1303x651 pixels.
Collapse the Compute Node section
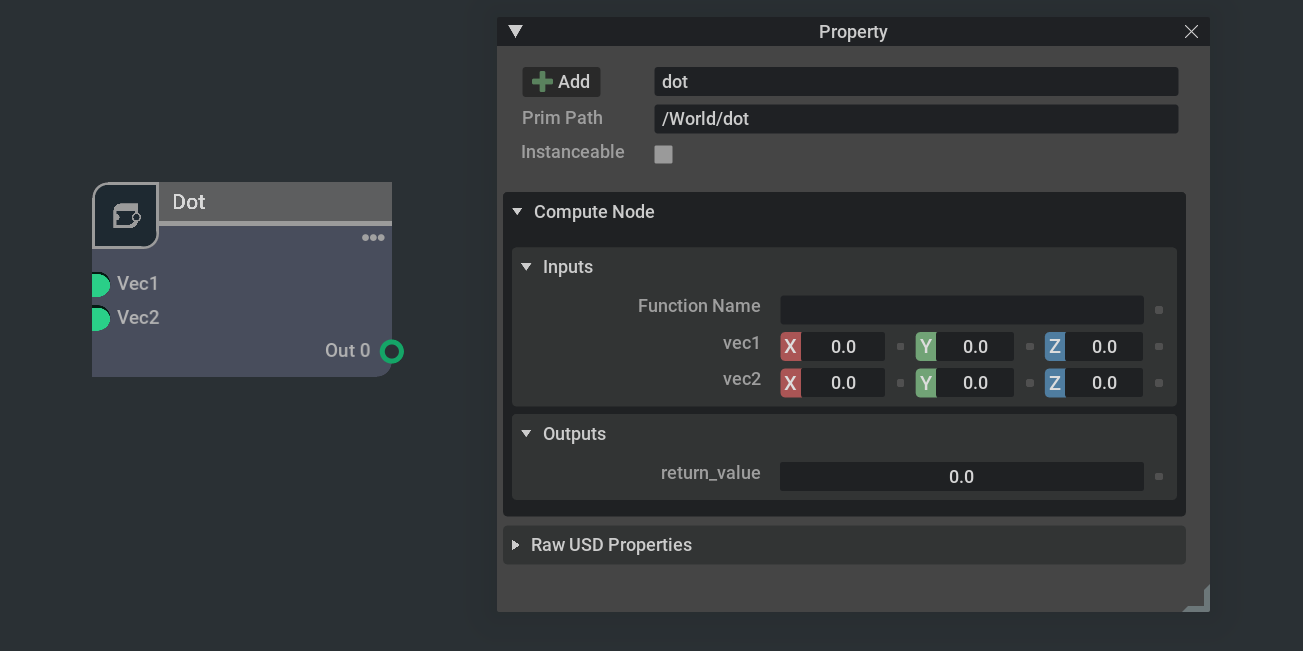[518, 212]
